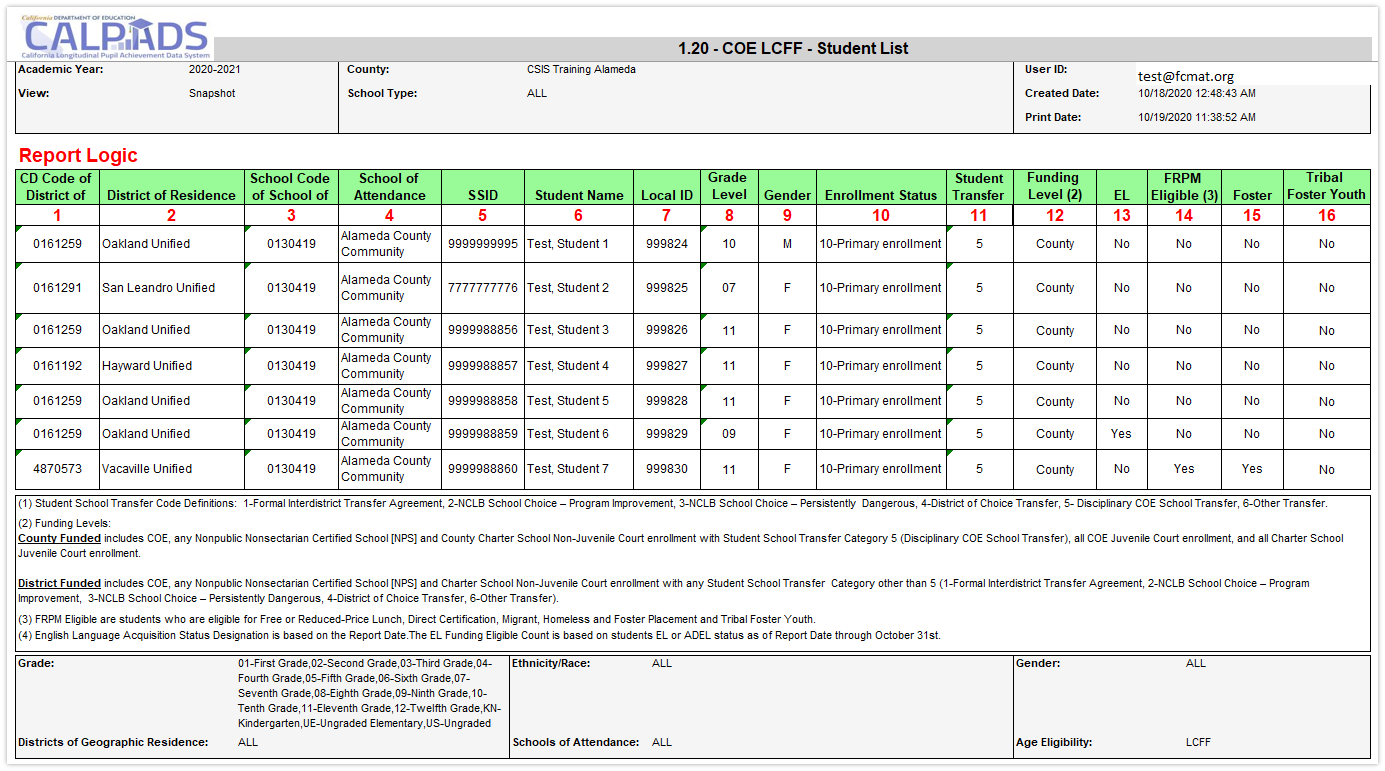Click student name 'Test, Student 7'
Viewport: 1385px width, 771px height.
[568, 469]
